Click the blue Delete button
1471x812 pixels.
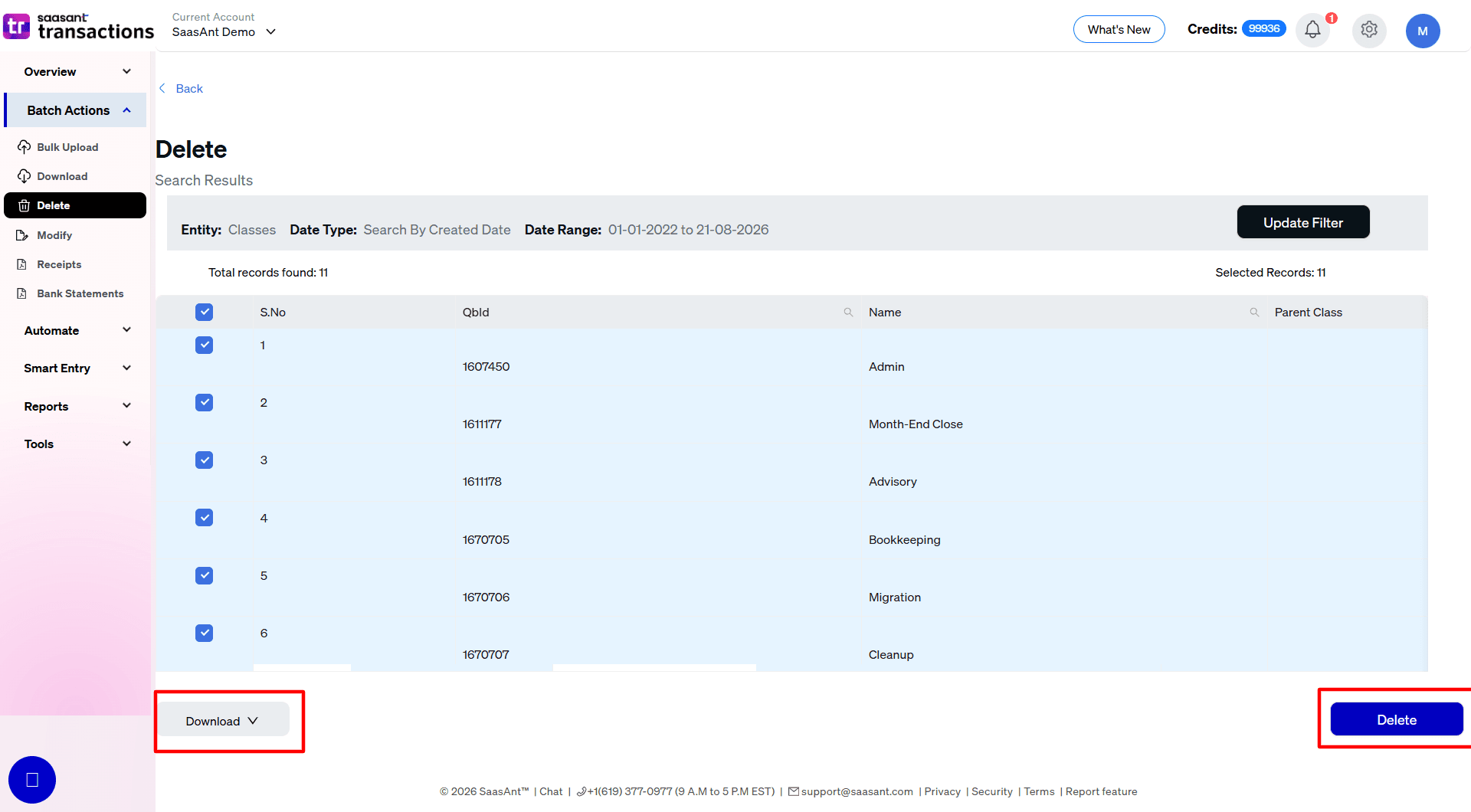[1396, 719]
